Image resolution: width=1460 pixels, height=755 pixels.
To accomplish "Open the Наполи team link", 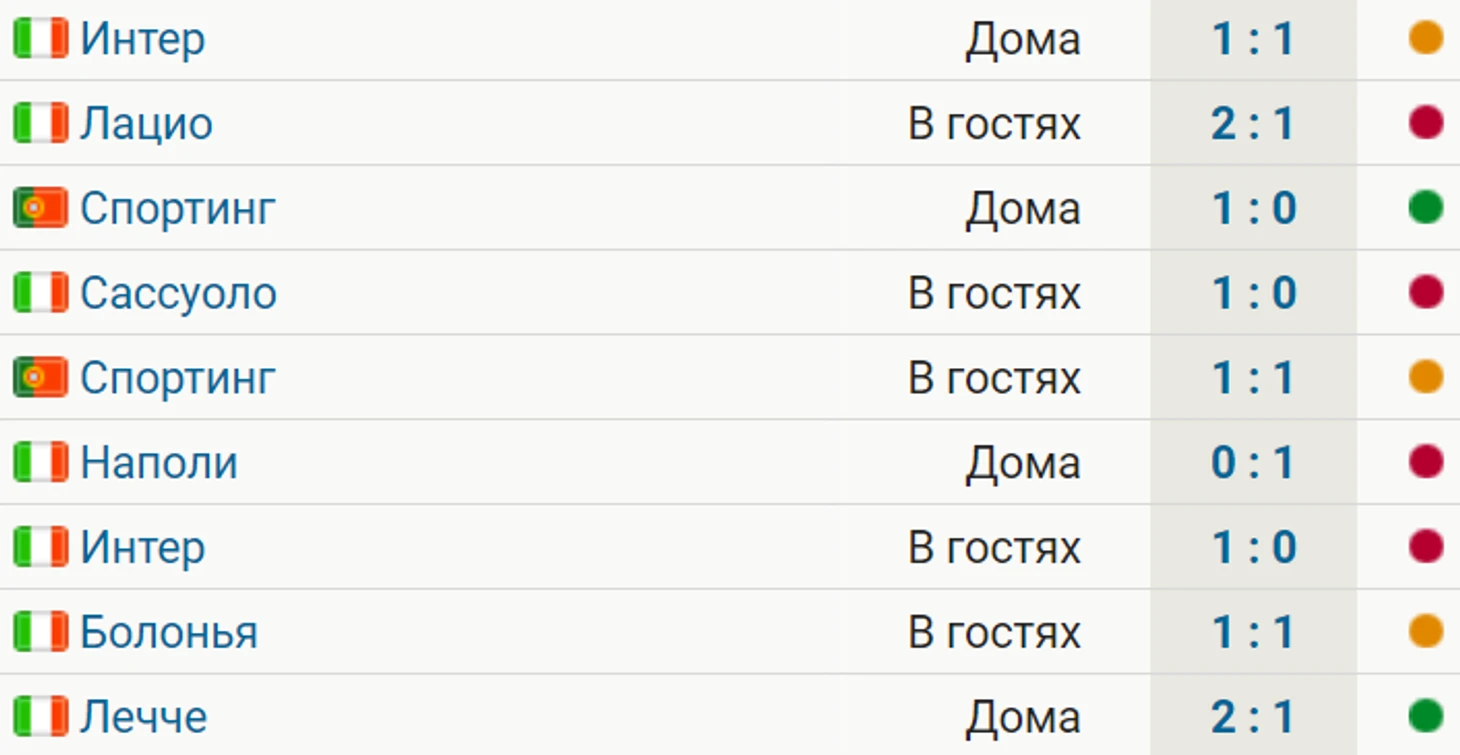I will [158, 463].
